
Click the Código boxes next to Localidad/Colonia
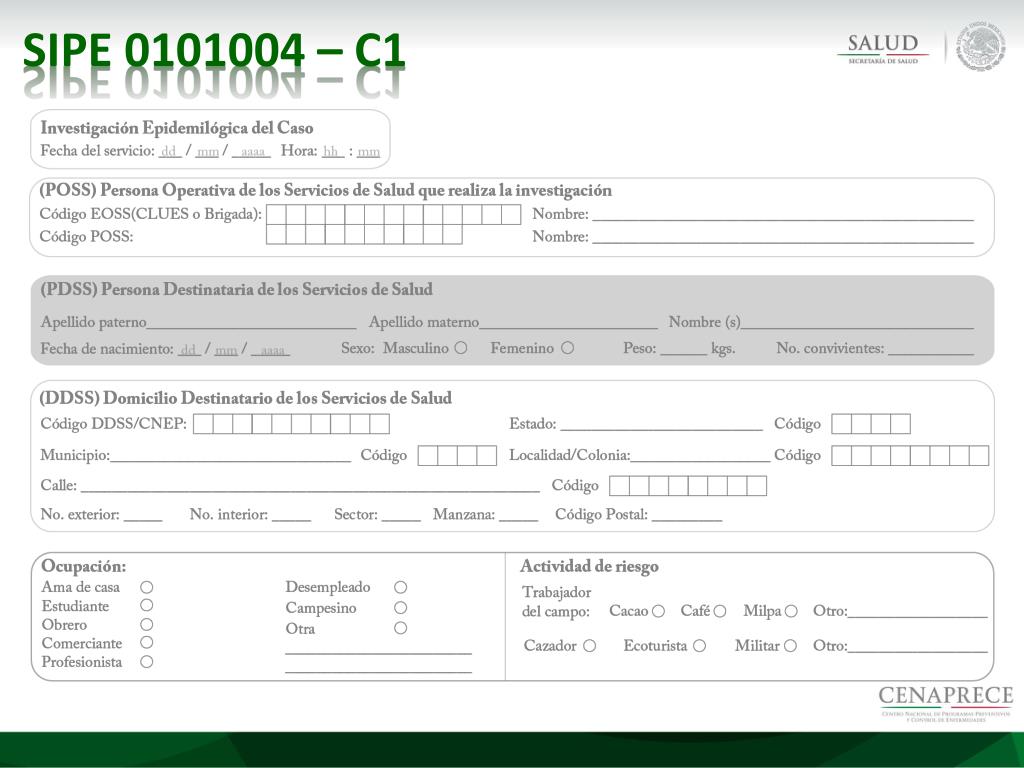tap(910, 455)
